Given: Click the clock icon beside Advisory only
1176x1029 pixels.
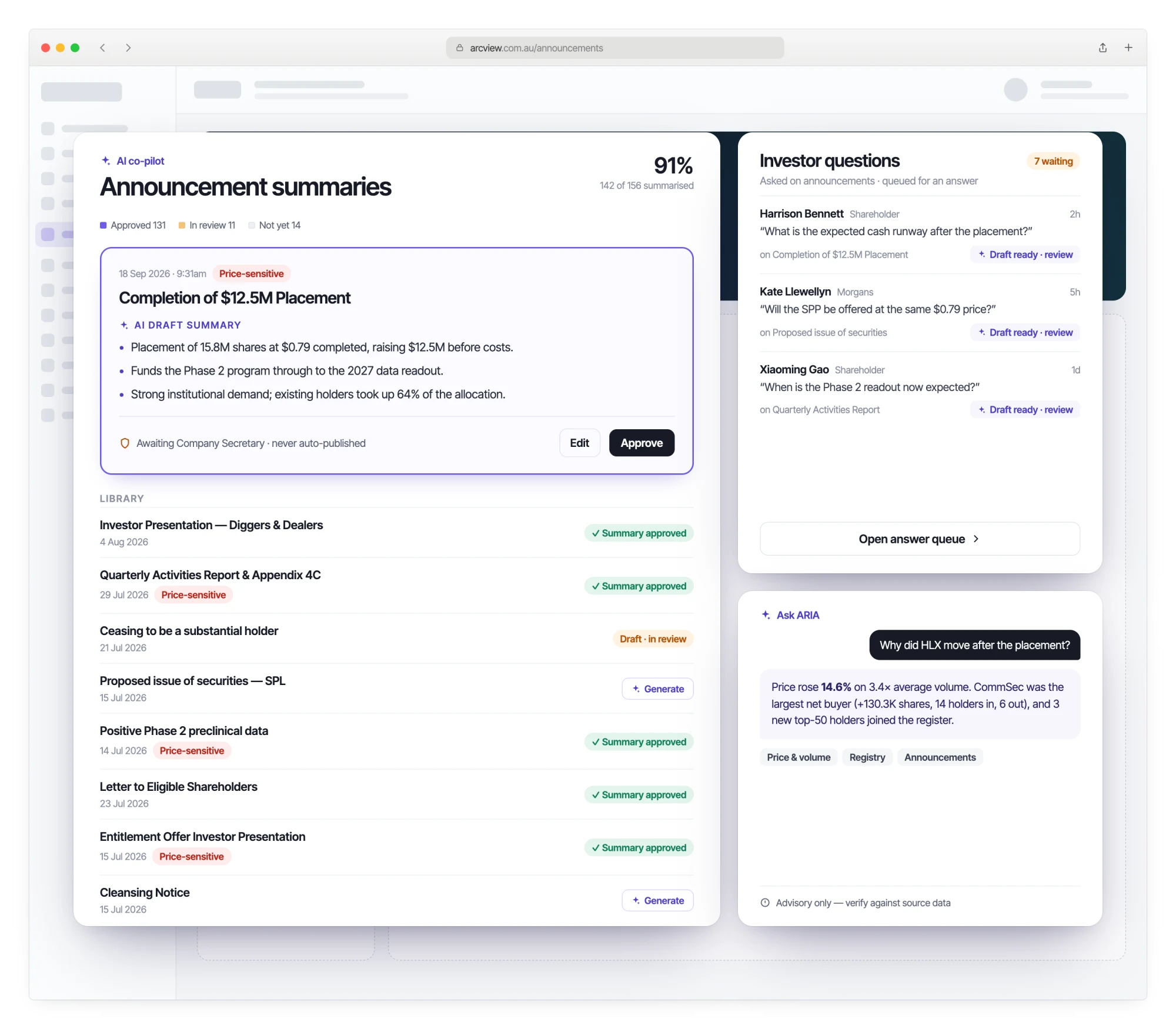Looking at the screenshot, I should coord(765,903).
